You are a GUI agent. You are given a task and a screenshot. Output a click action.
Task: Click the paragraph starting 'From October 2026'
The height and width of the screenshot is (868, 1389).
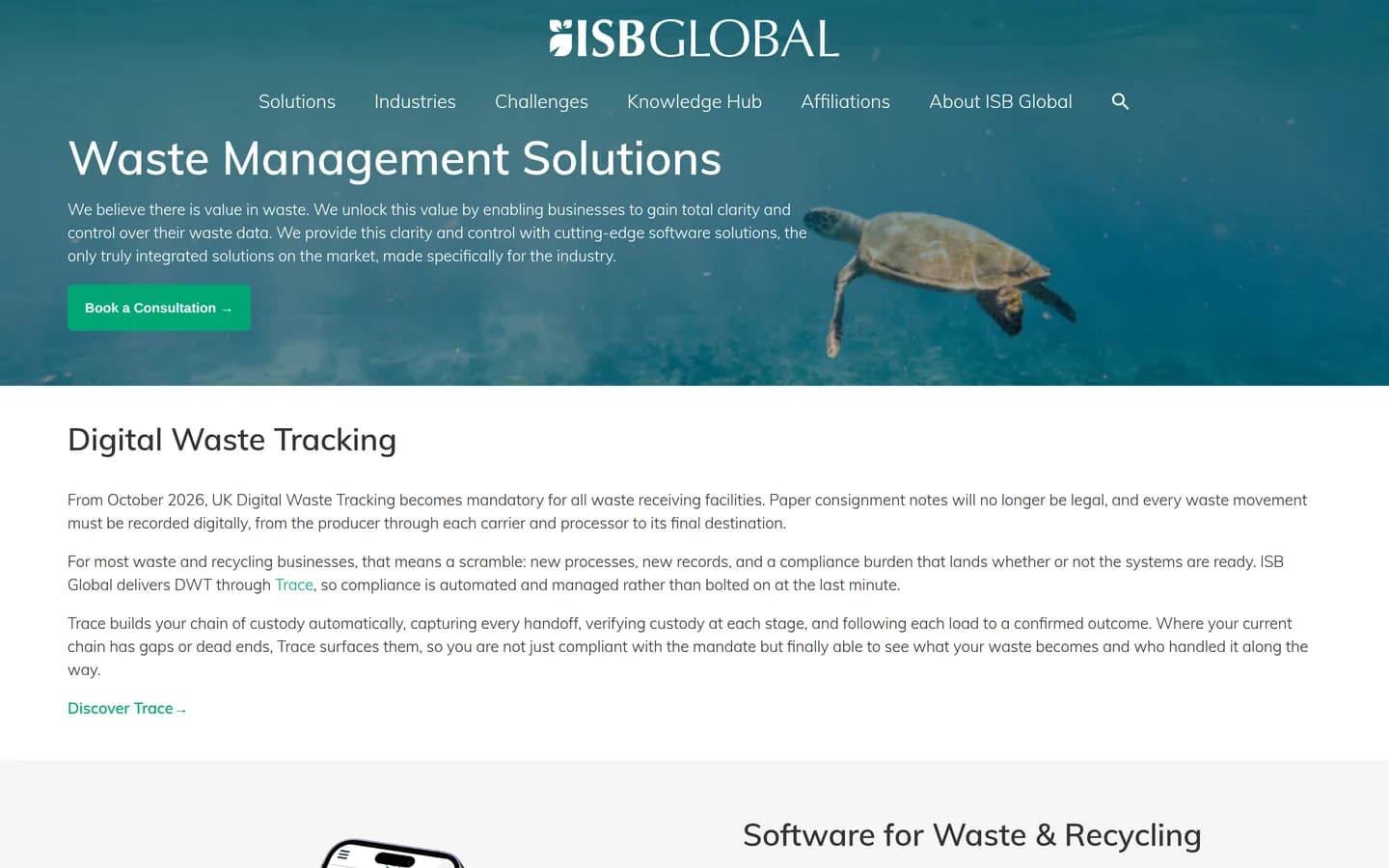(687, 511)
